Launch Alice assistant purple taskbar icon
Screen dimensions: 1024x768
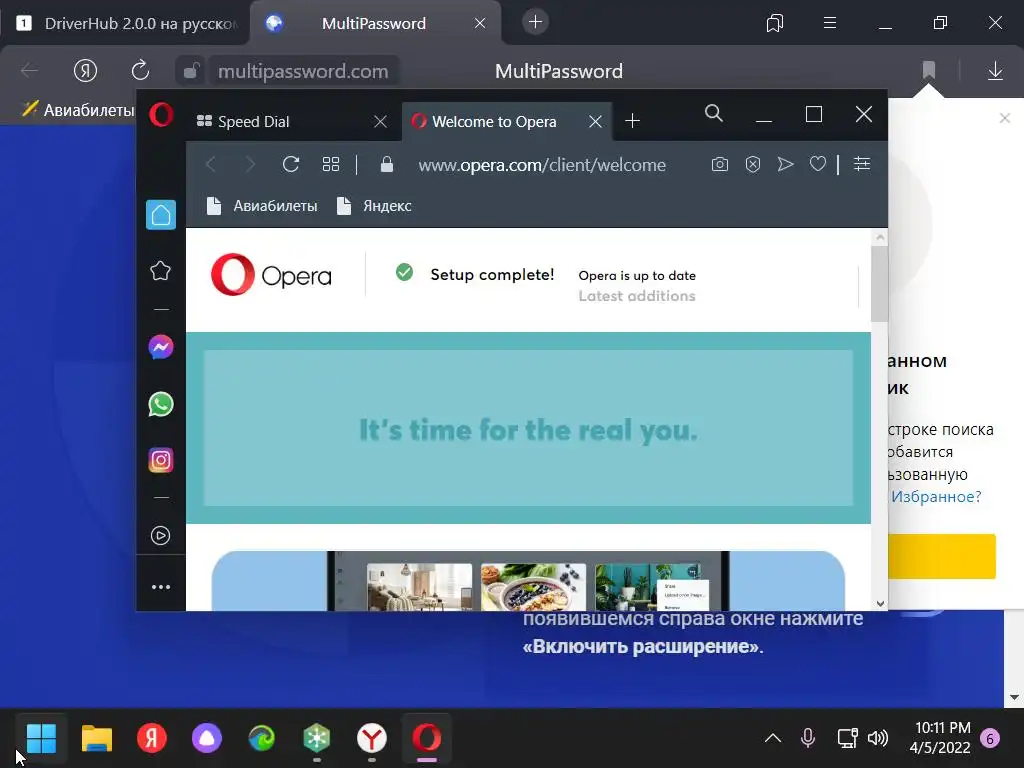click(207, 739)
